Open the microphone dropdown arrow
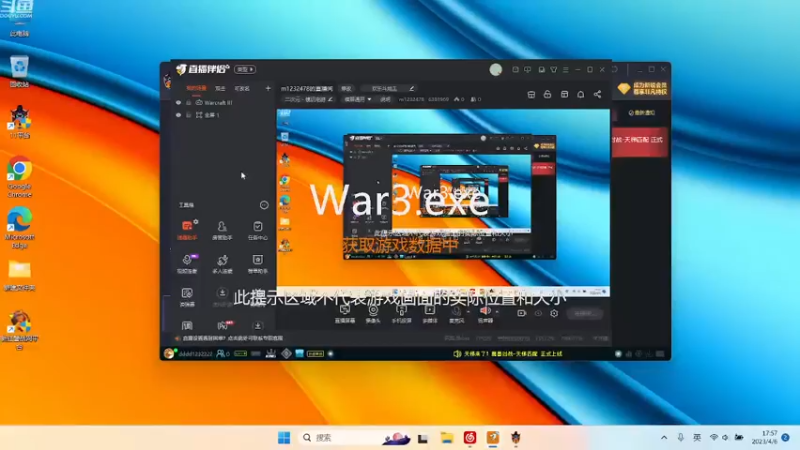Image resolution: width=800 pixels, height=450 pixels. click(x=468, y=312)
